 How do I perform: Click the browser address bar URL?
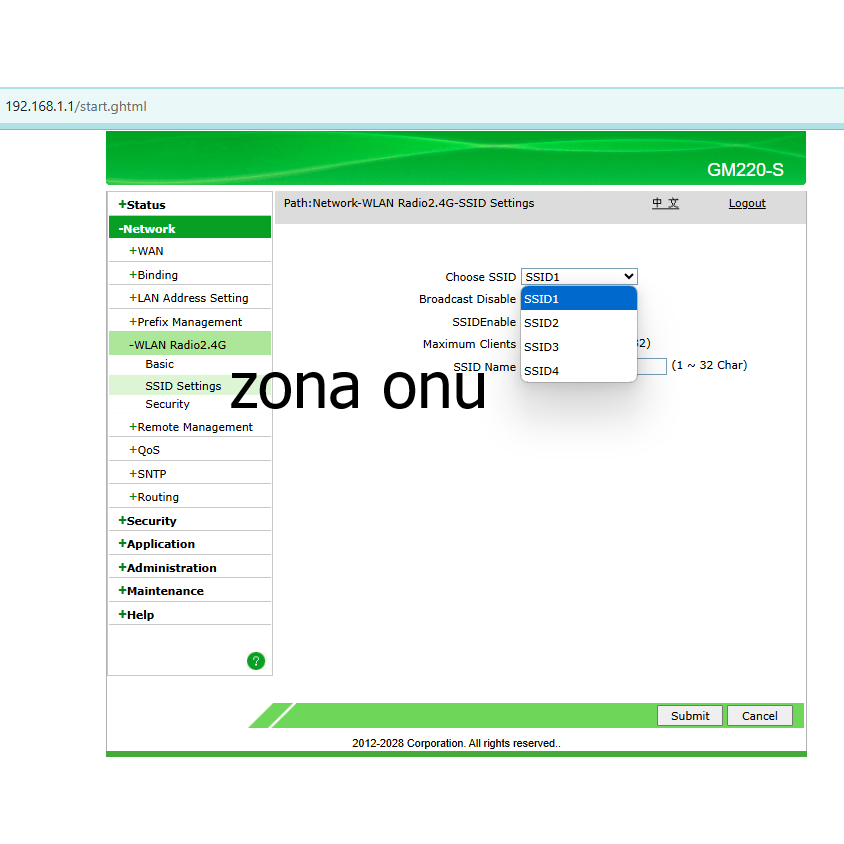click(x=76, y=106)
